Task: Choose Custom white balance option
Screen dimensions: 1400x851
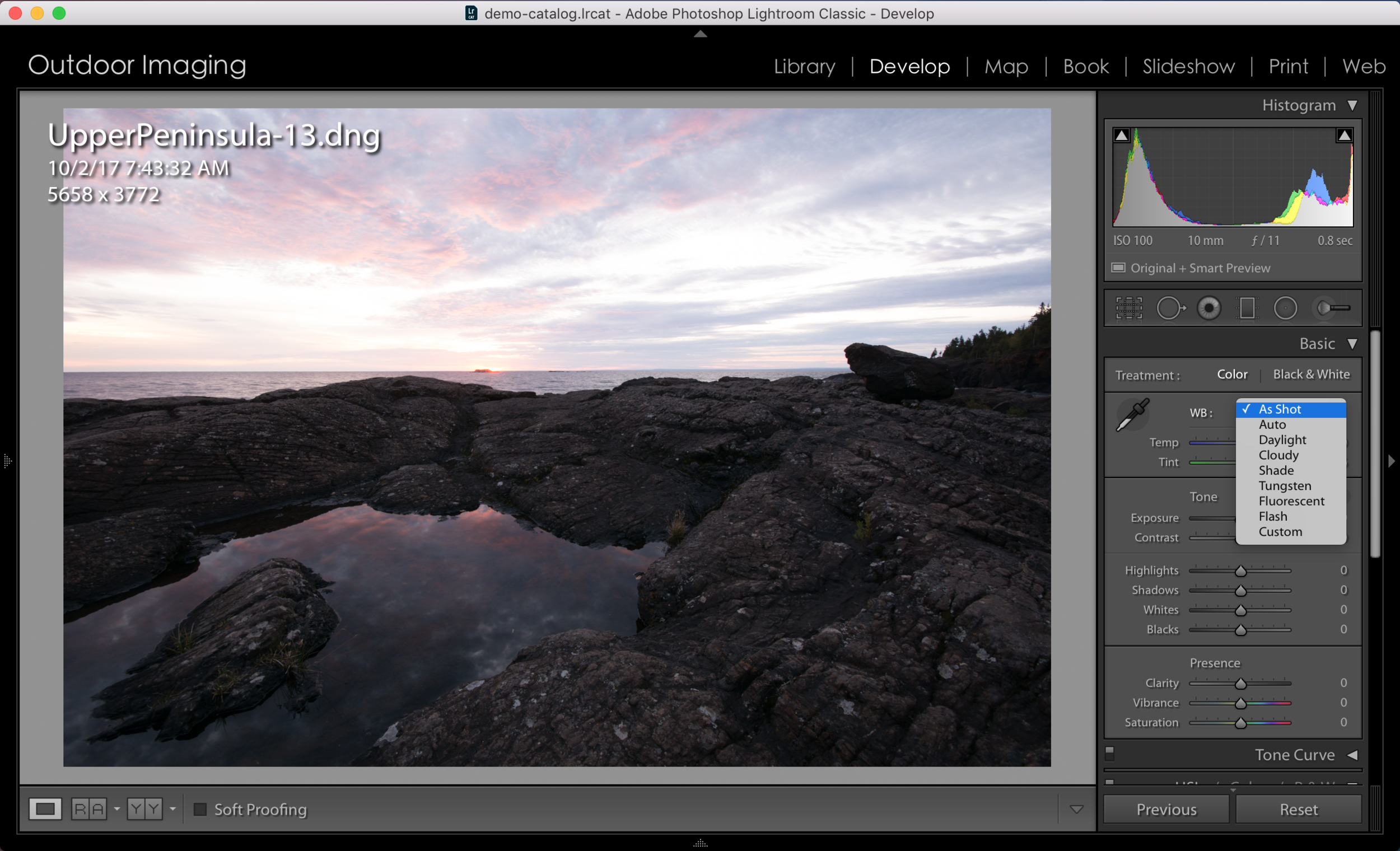Action: pos(1290,532)
